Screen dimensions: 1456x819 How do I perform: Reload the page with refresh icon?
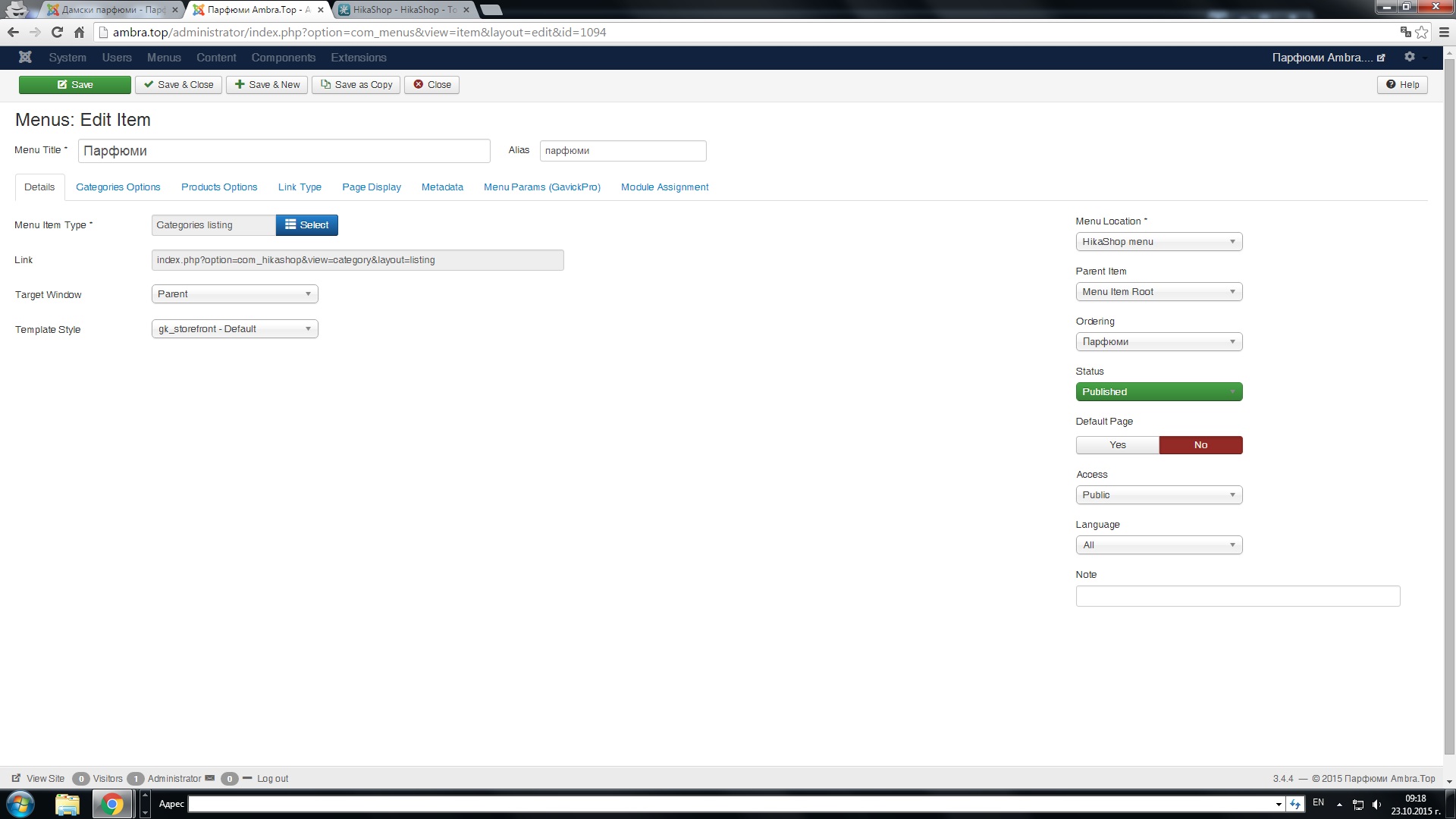click(57, 32)
